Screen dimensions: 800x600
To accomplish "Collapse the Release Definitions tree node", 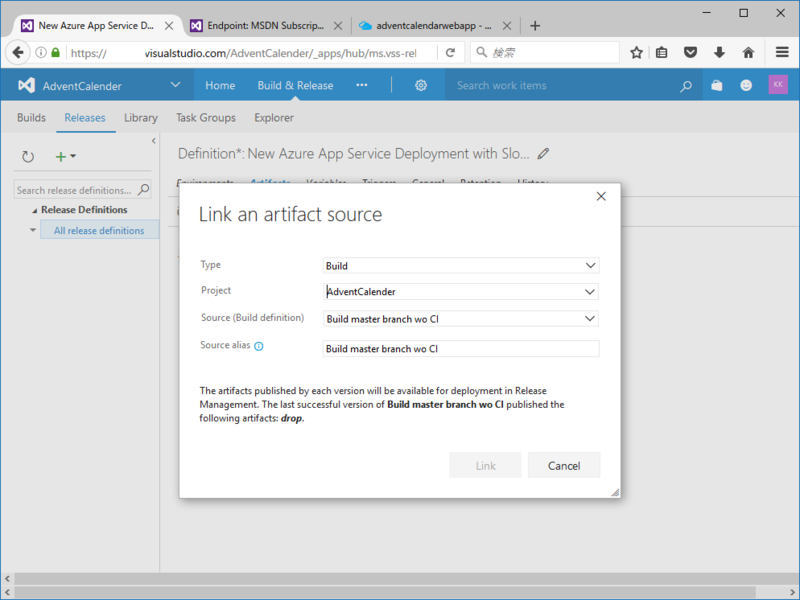I will 35,210.
